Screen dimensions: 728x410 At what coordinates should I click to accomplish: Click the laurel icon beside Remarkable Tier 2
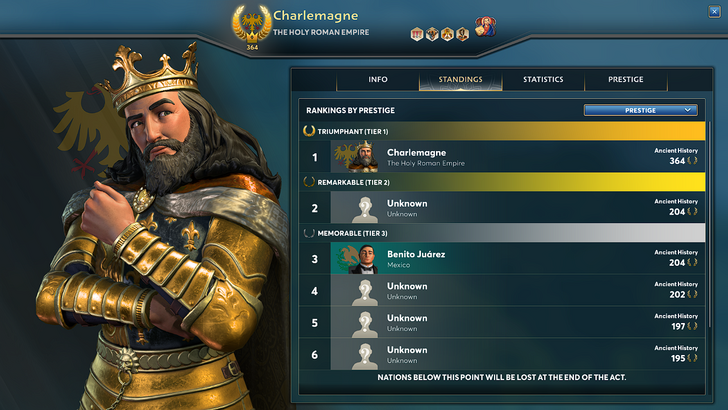[x=309, y=182]
